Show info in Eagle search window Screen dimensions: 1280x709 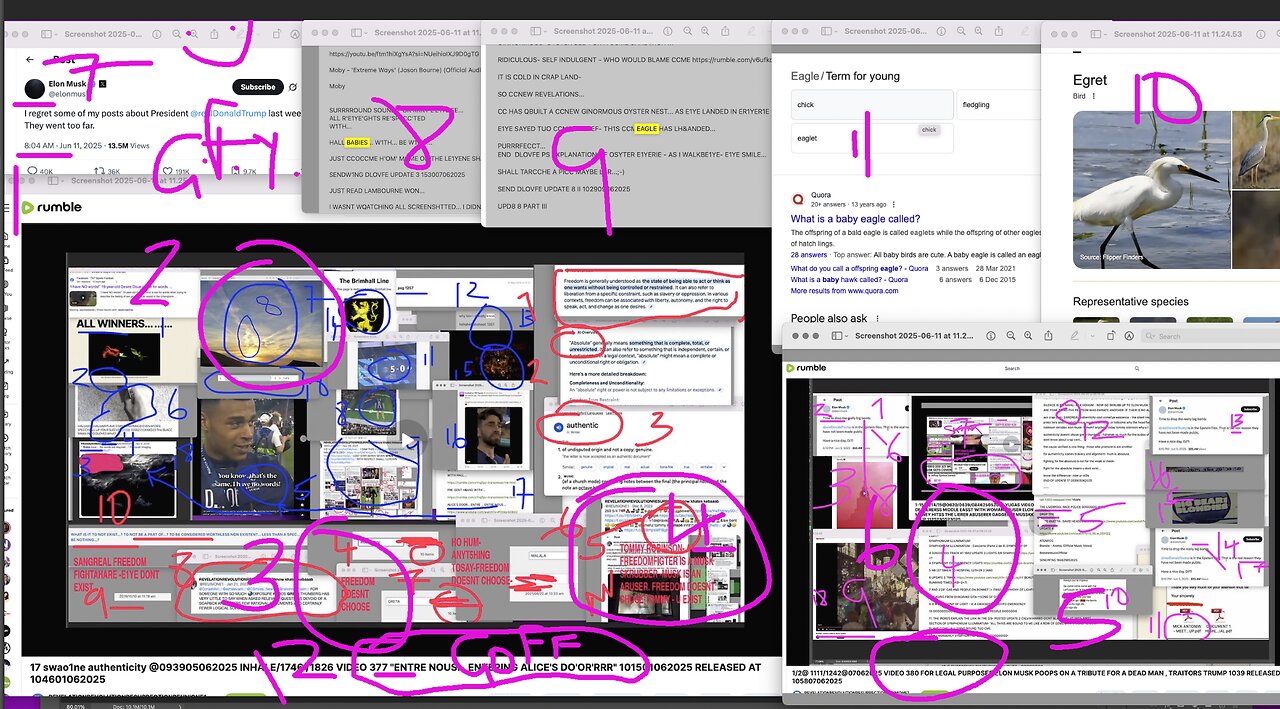coord(941,31)
